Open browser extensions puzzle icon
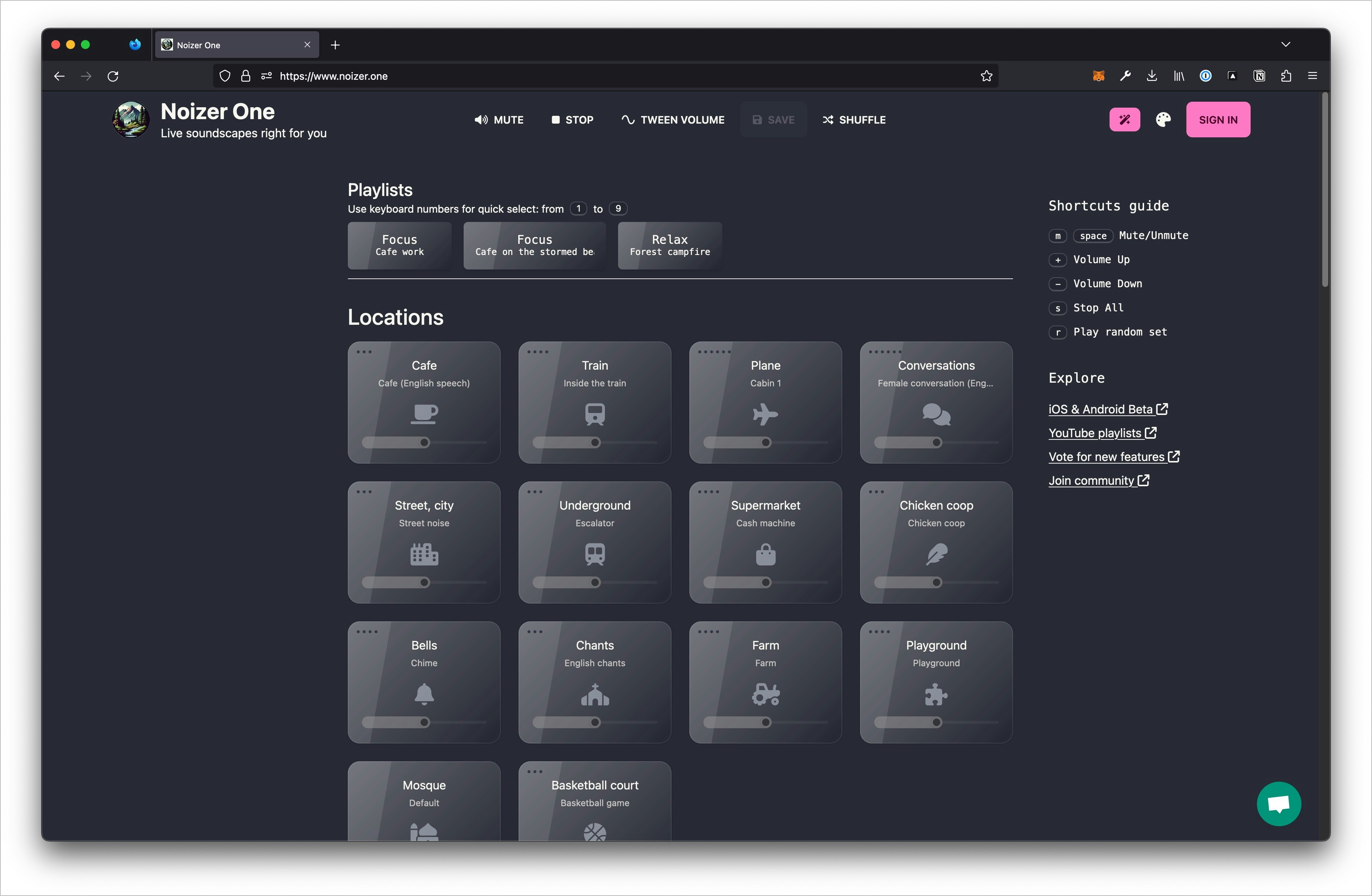Screen dimensions: 1372x896 (x=1286, y=76)
